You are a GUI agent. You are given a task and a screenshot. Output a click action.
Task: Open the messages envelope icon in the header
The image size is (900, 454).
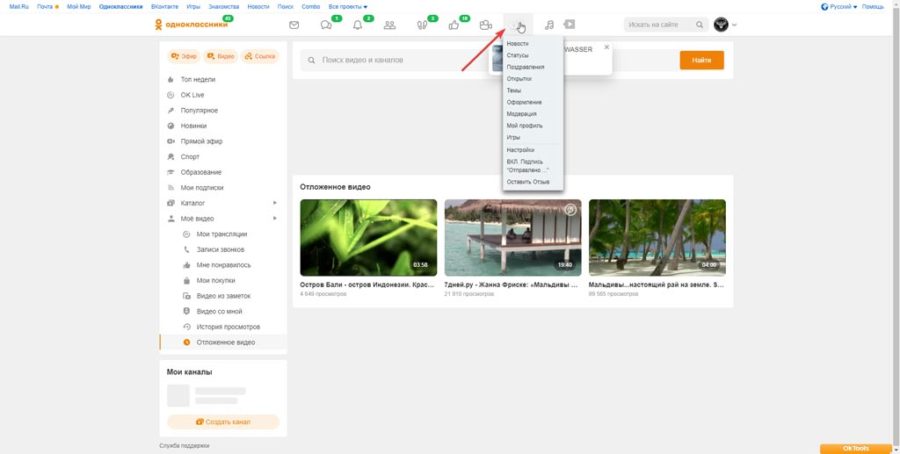(x=294, y=25)
